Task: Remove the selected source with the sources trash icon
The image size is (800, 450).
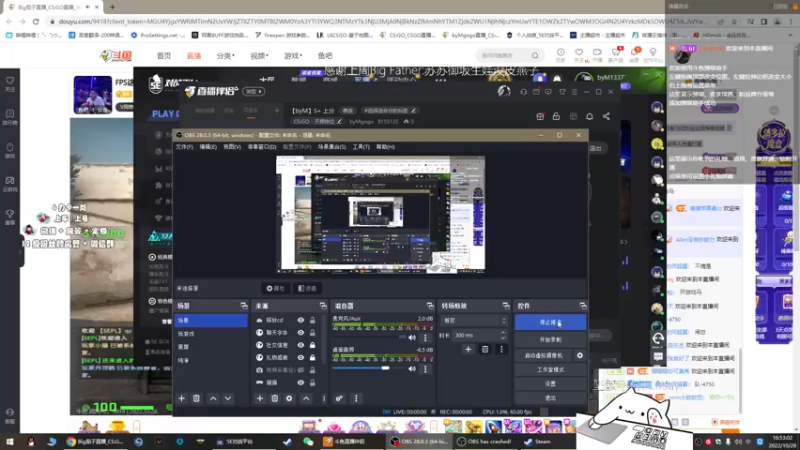Action: click(274, 398)
